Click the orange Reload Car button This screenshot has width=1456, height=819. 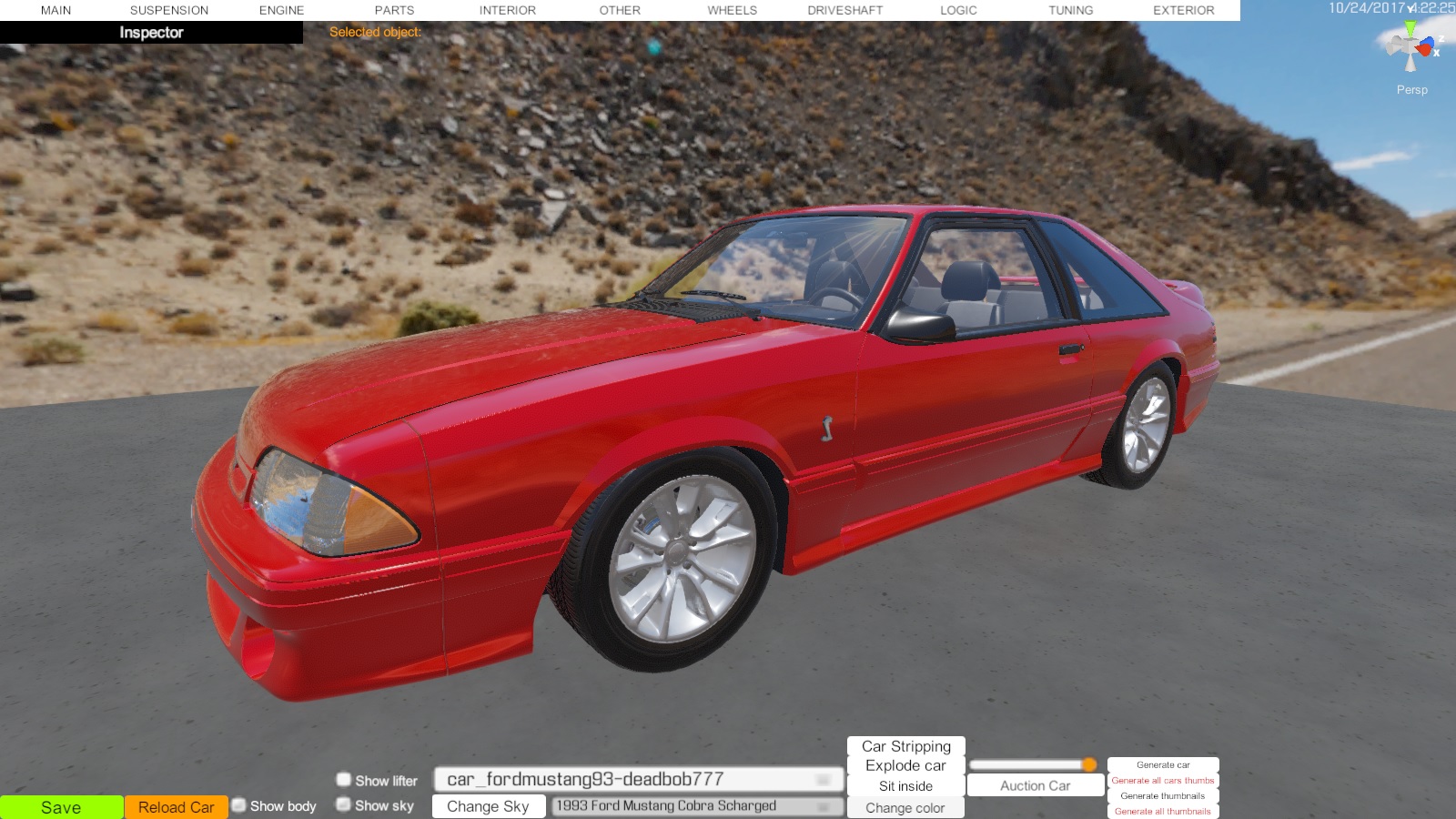pos(177,807)
